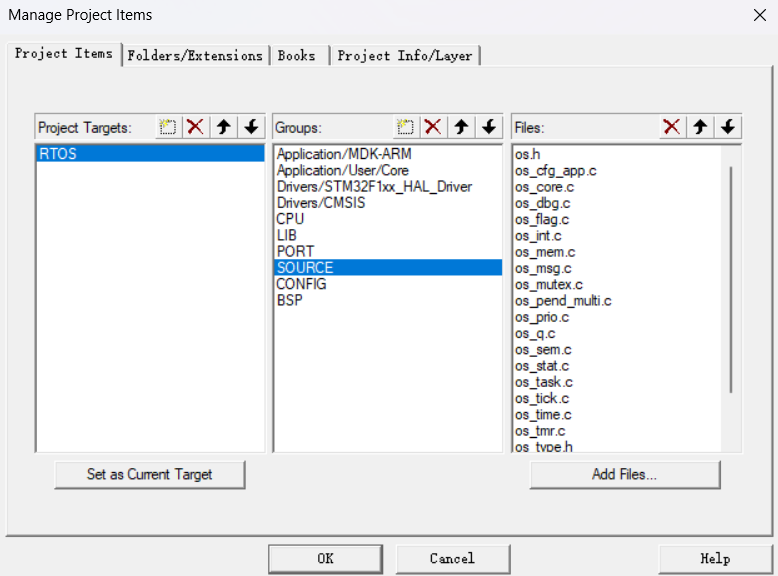This screenshot has height=576, width=778.
Task: Select file os_mutex.c
Action: [x=617, y=285]
